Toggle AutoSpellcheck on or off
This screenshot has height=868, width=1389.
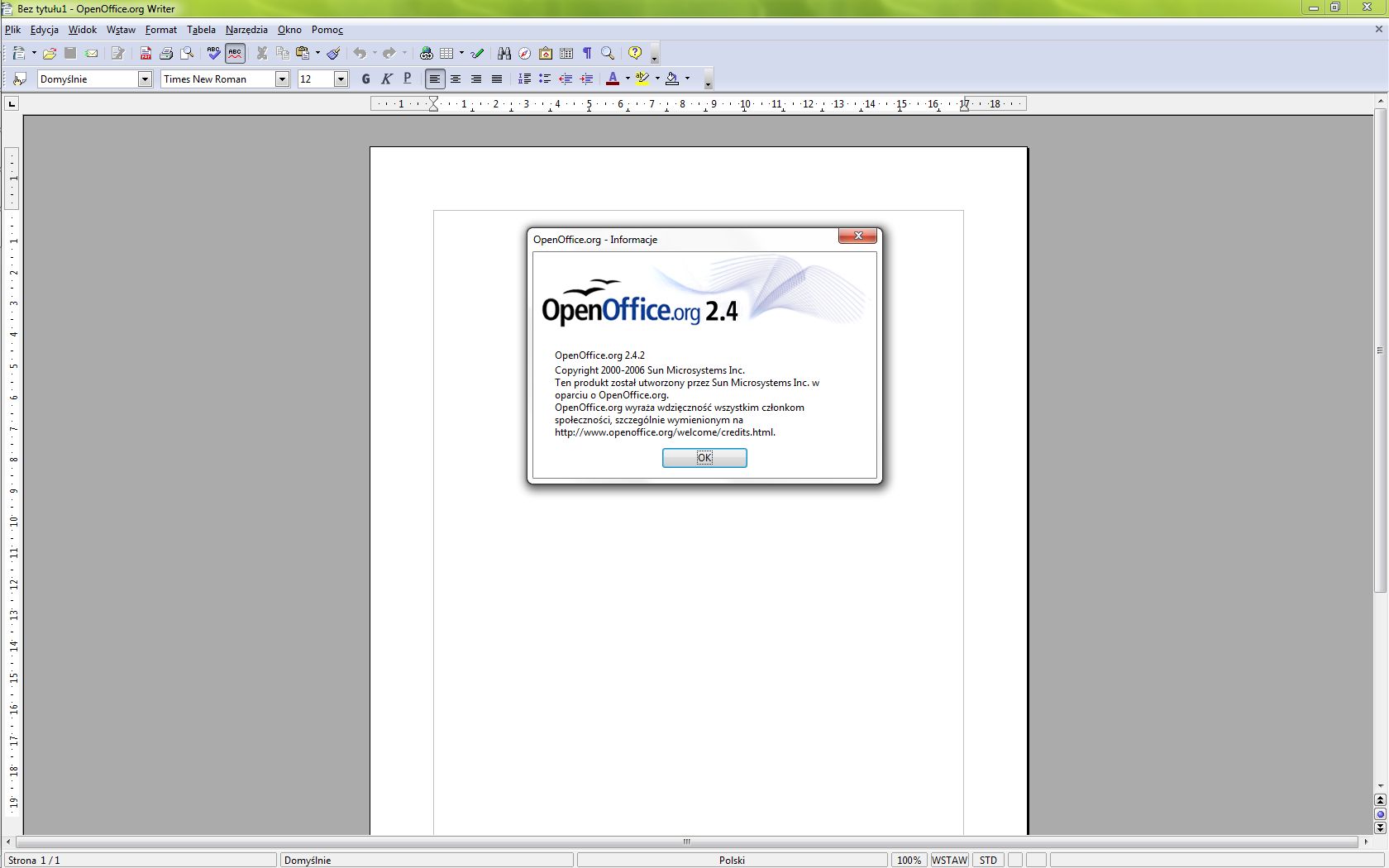pyautogui.click(x=235, y=53)
